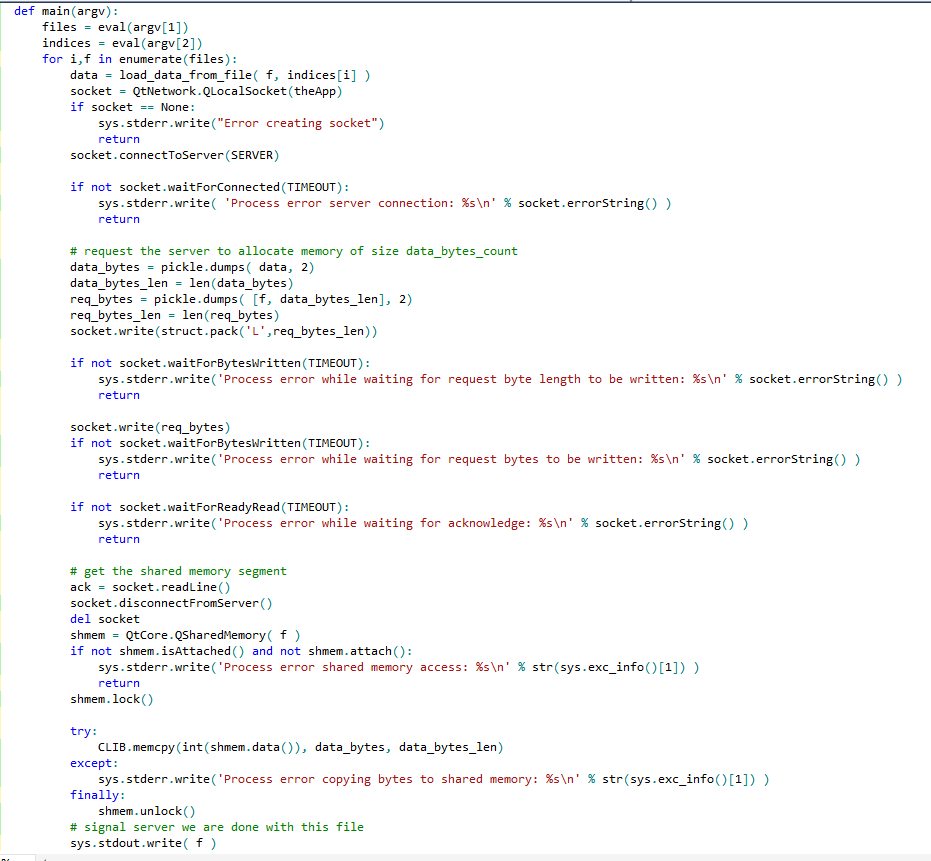Click the 'req_bytes_len = len(req_bytes)' line
The image size is (931, 861).
[x=175, y=315]
